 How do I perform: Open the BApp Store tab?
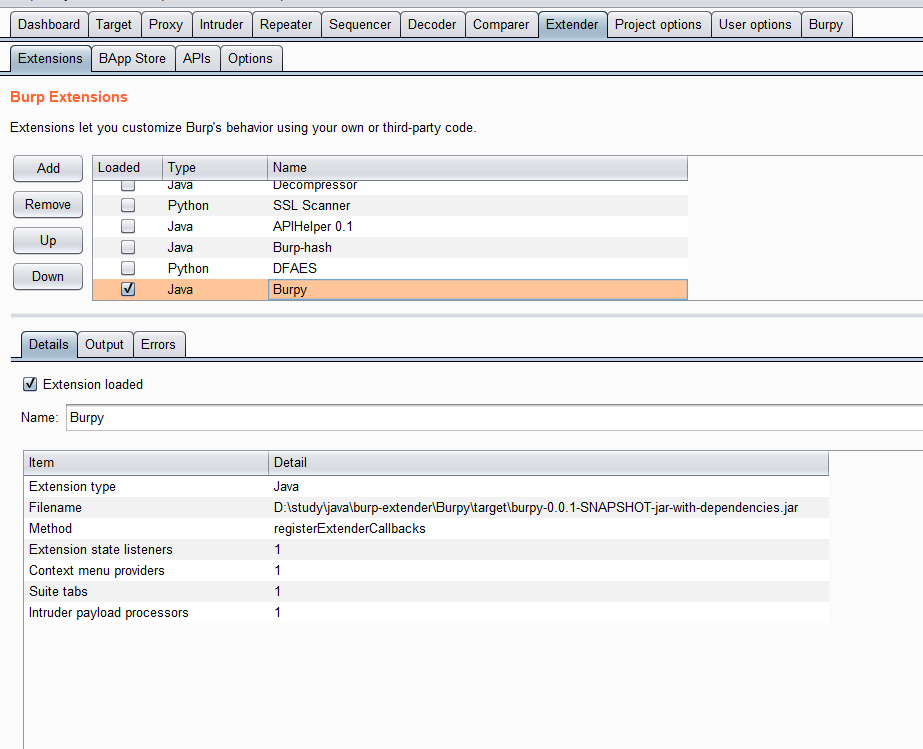(x=132, y=59)
